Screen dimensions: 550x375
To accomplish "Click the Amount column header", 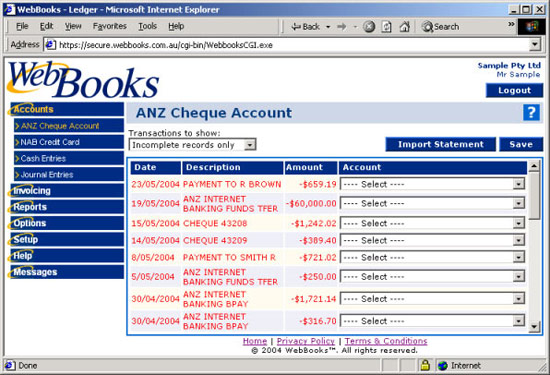I will coord(310,167).
